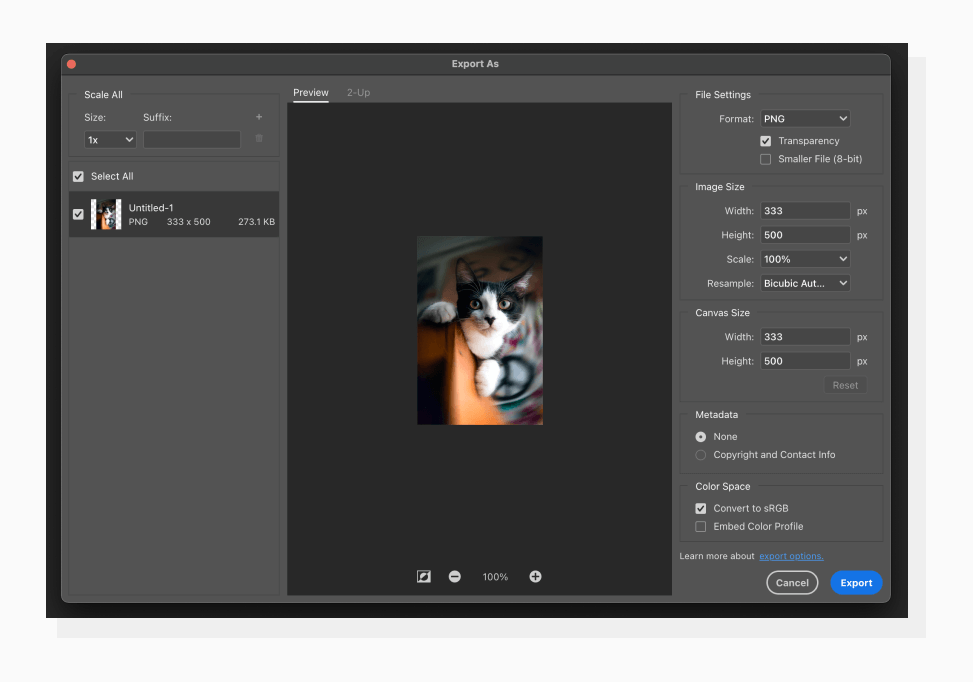This screenshot has height=682, width=973.
Task: Select the Preview tab
Action: coord(310,92)
